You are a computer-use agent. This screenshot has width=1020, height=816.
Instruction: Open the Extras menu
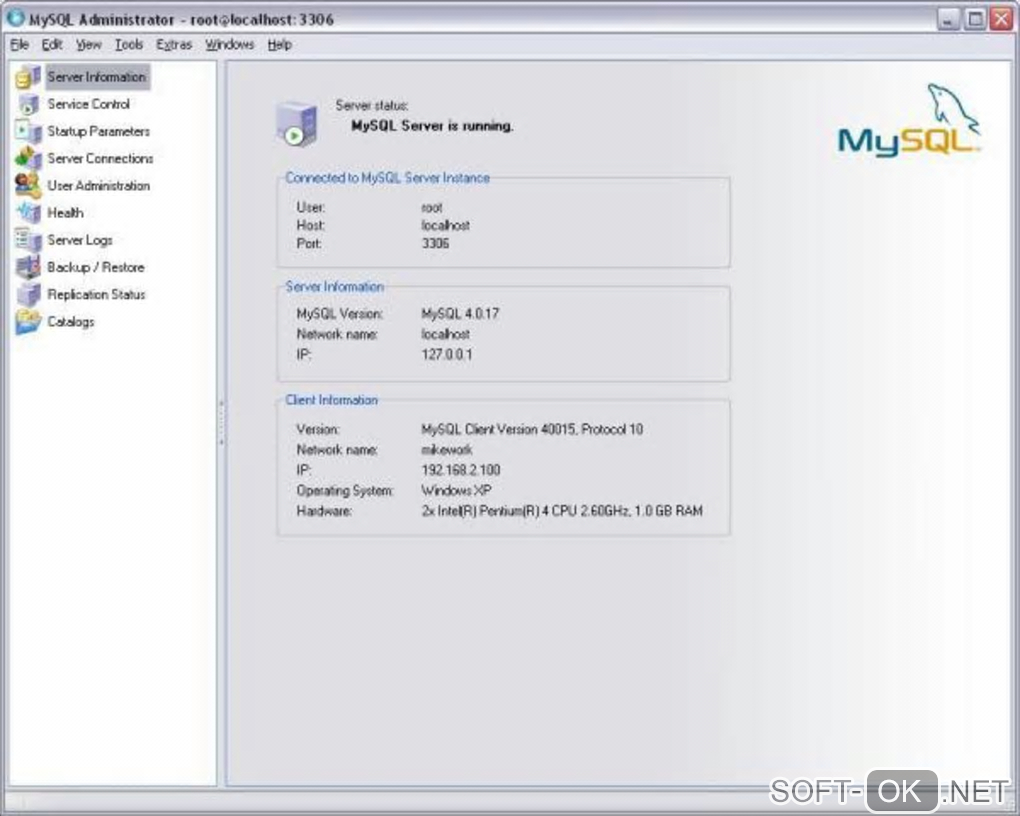pos(174,44)
